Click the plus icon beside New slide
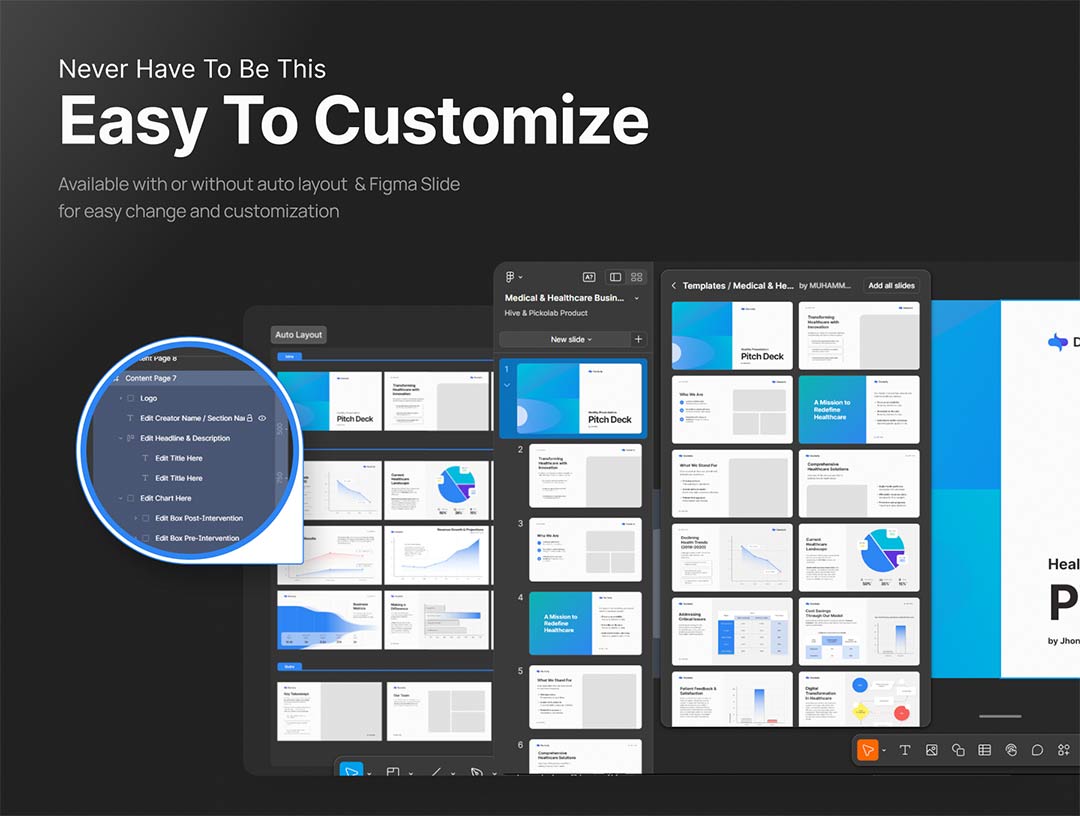Viewport: 1080px width, 816px height. (x=638, y=339)
